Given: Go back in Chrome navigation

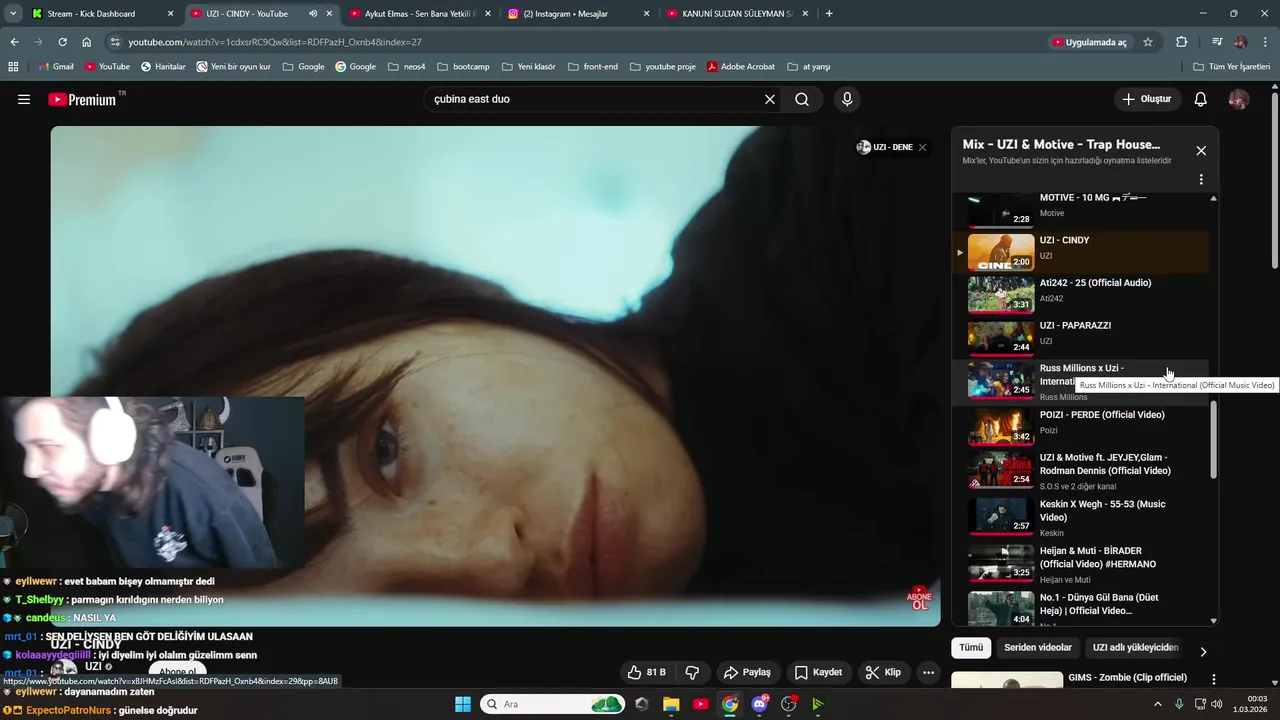Looking at the screenshot, I should click(x=14, y=42).
